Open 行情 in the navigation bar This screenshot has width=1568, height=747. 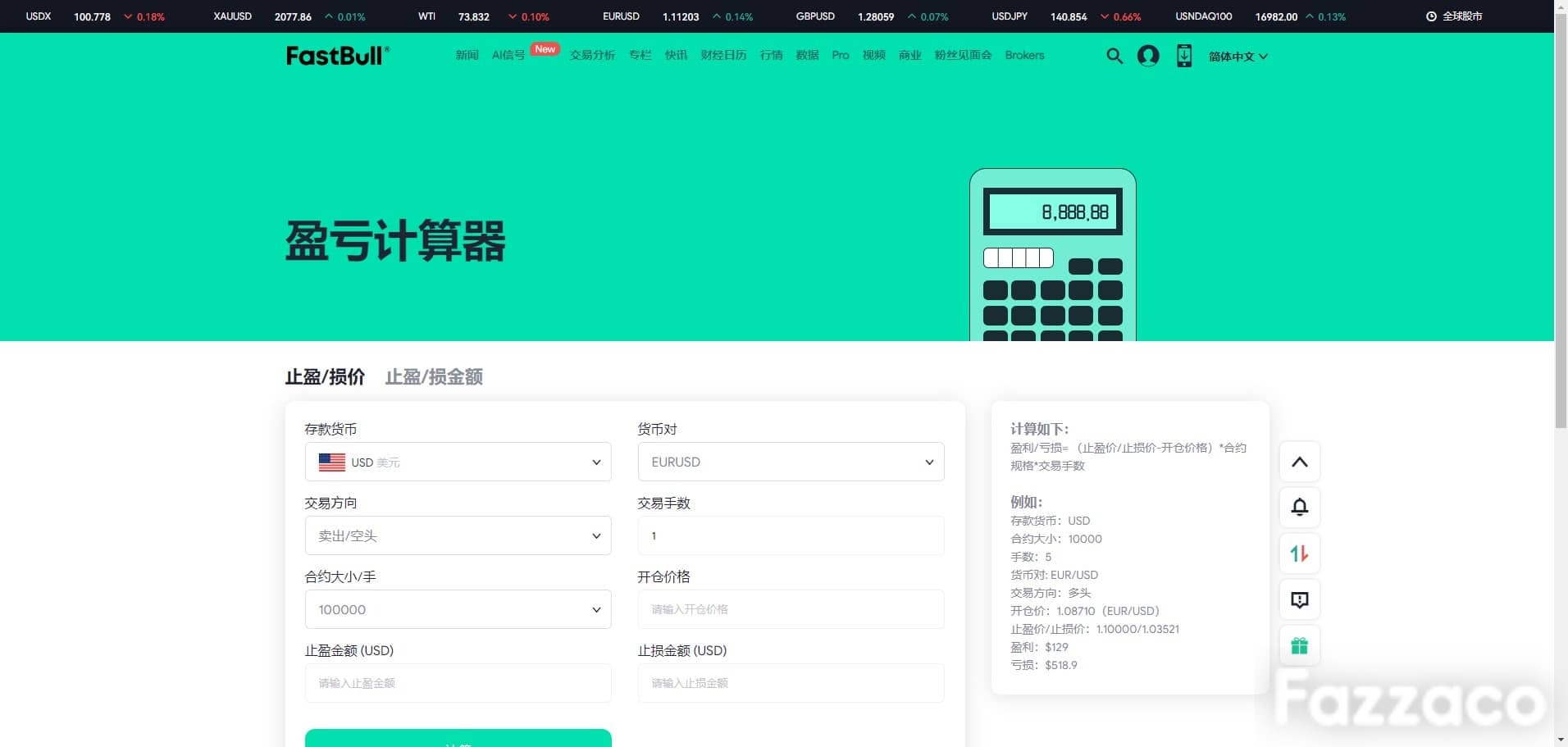[x=772, y=55]
